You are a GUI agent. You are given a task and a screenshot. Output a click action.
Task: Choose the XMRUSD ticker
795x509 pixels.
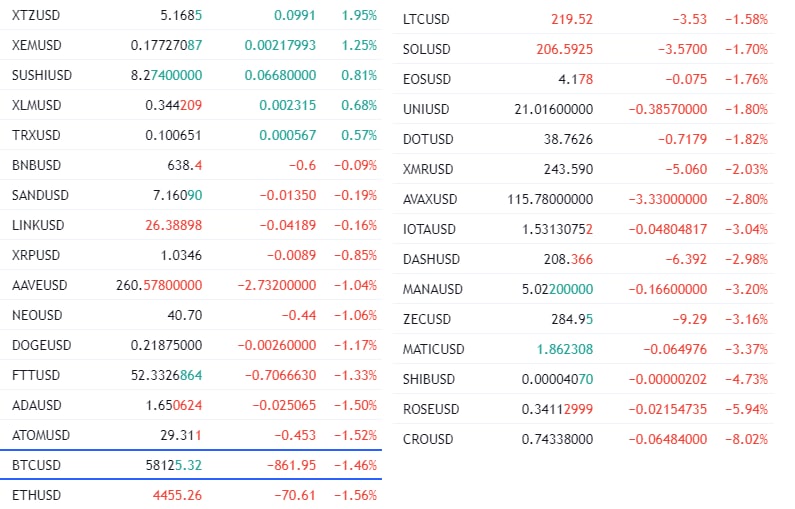click(x=428, y=169)
